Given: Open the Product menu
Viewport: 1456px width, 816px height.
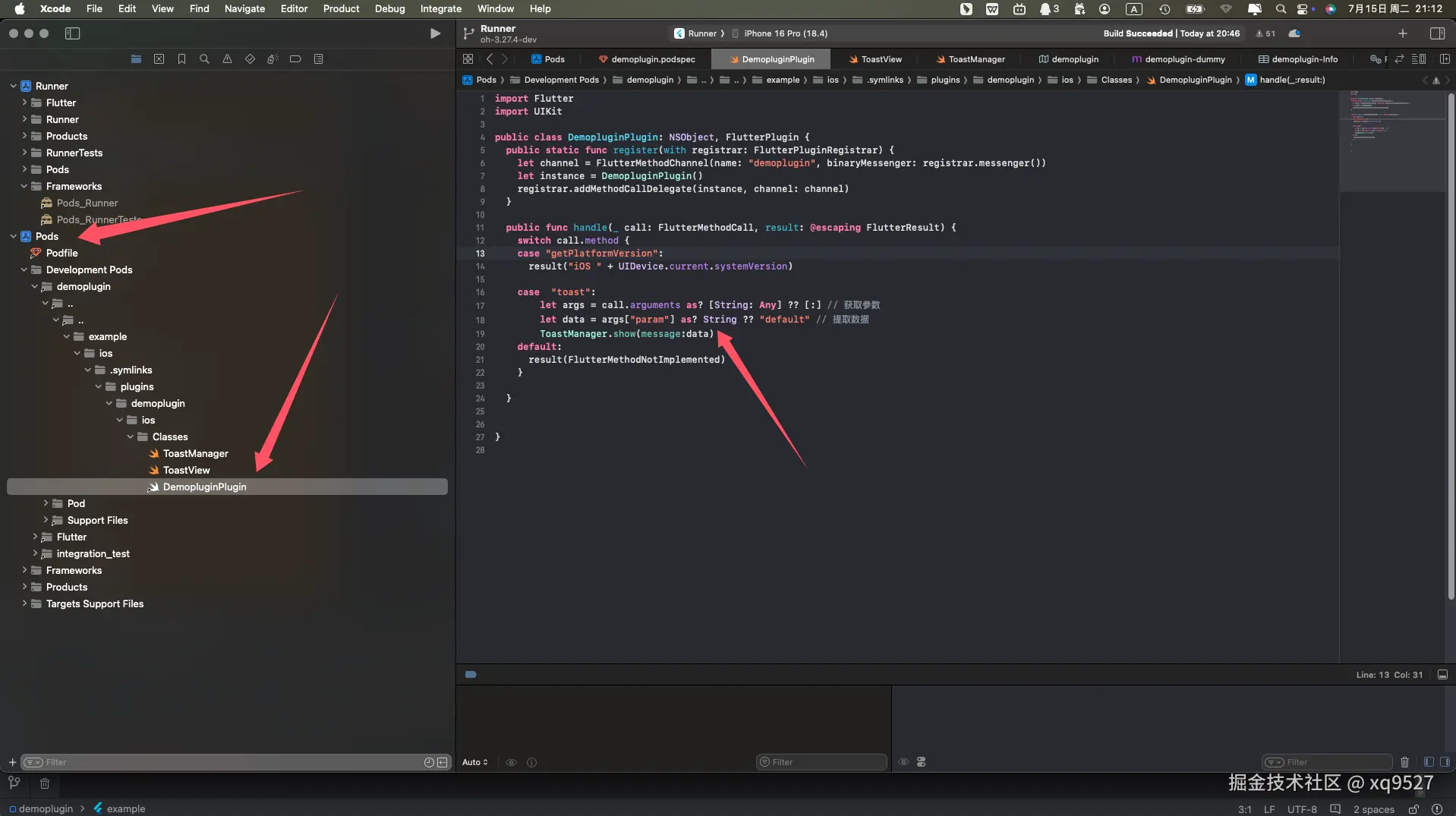Looking at the screenshot, I should [x=341, y=9].
